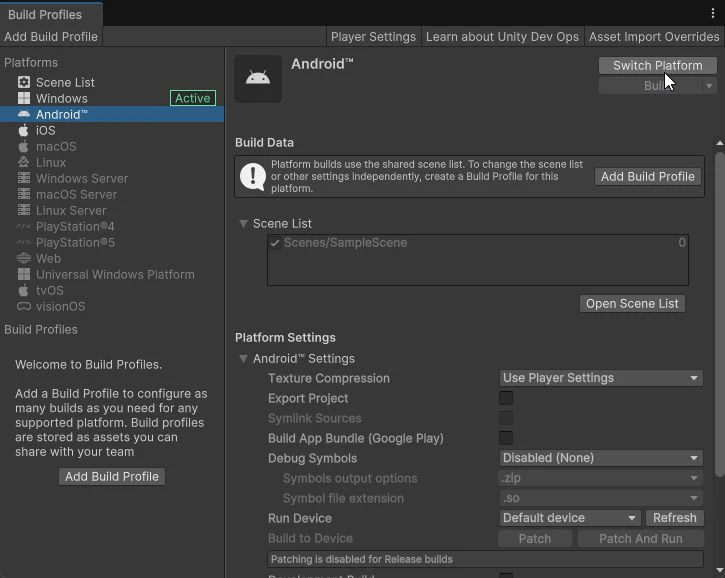The image size is (725, 578).
Task: Click the 'Build Profiles' sidebar heading
Action: pos(41,330)
